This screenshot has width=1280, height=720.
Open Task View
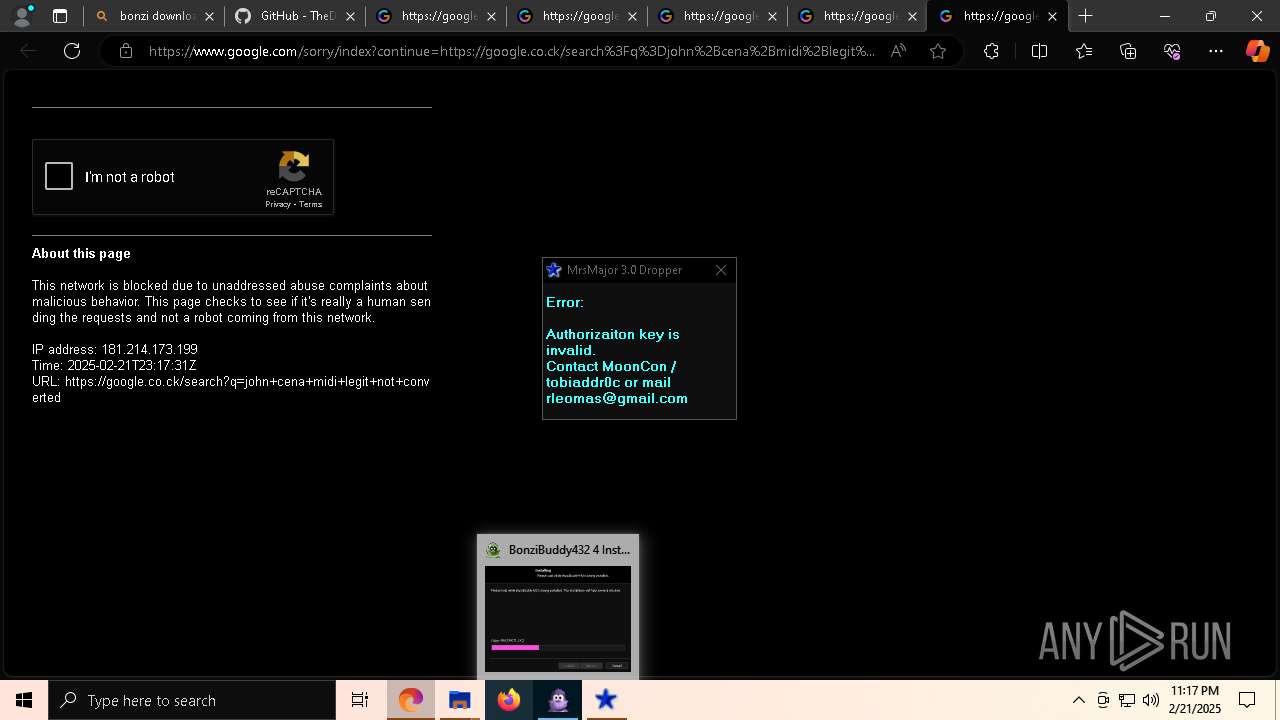pyautogui.click(x=360, y=700)
